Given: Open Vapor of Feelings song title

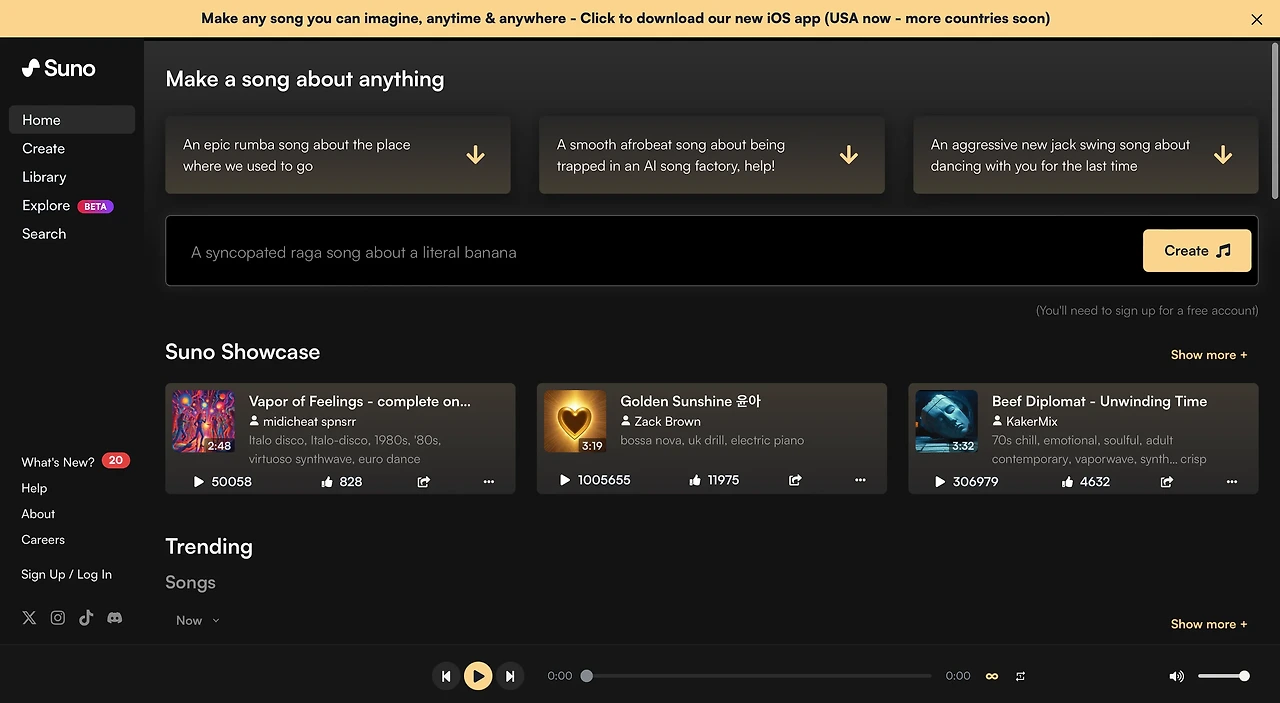Looking at the screenshot, I should pos(360,401).
